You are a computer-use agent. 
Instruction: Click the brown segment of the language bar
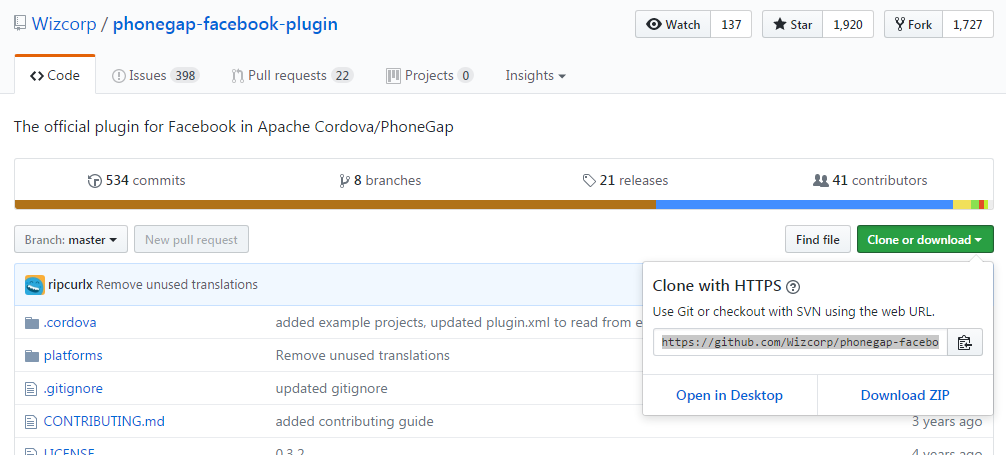(x=335, y=205)
